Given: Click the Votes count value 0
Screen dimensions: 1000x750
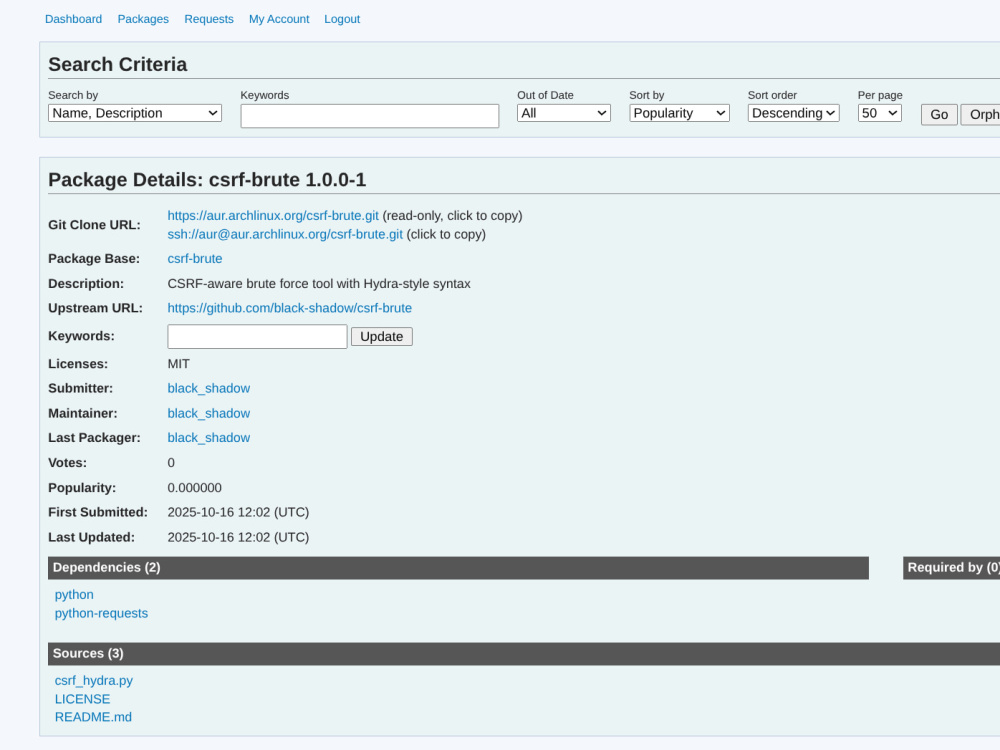Looking at the screenshot, I should tap(171, 463).
